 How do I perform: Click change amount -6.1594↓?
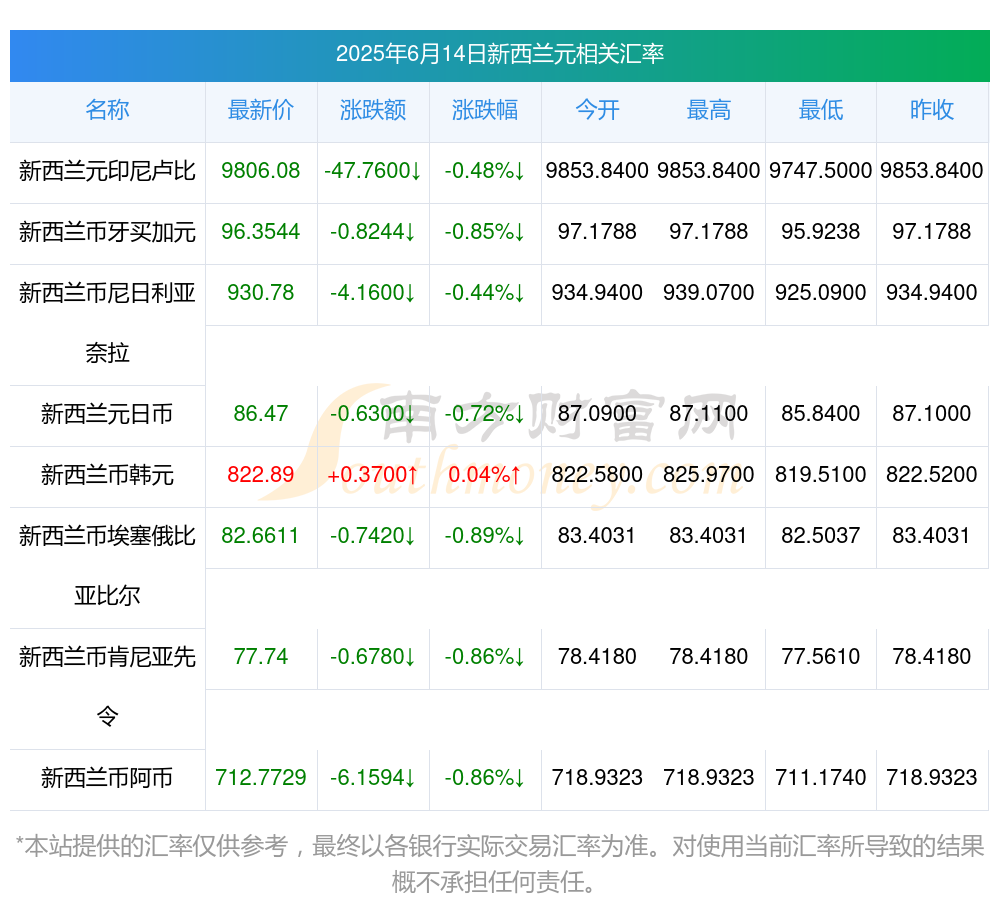coord(373,778)
